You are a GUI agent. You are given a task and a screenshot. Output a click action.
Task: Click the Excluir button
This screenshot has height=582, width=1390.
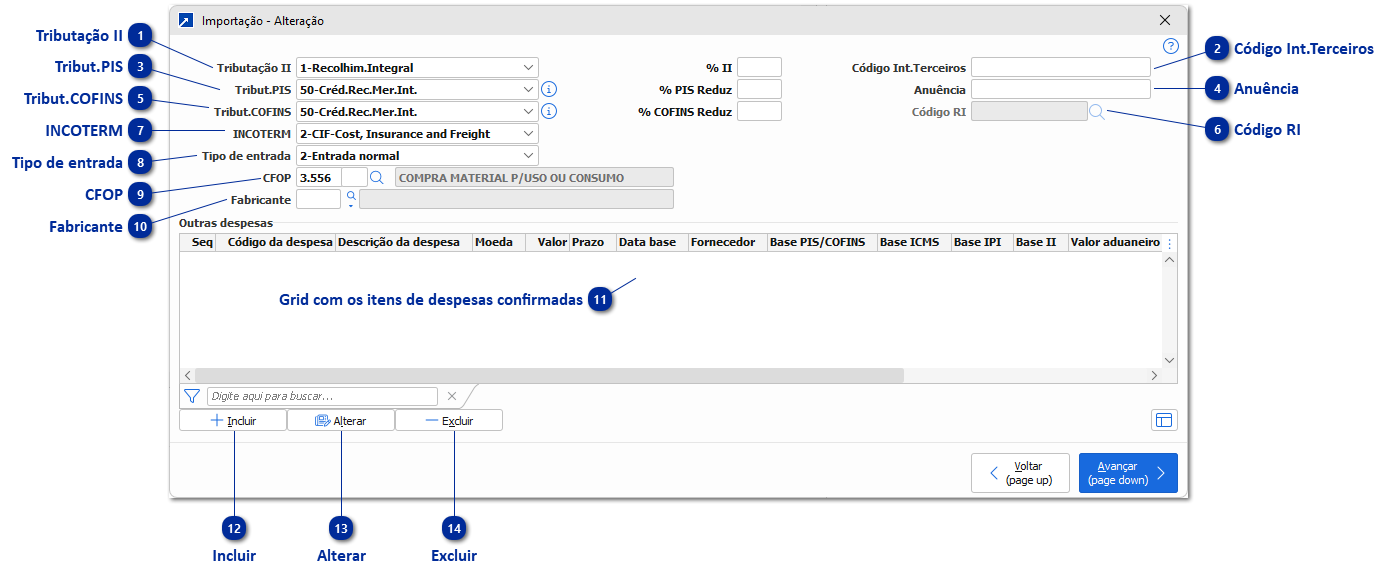tap(449, 421)
